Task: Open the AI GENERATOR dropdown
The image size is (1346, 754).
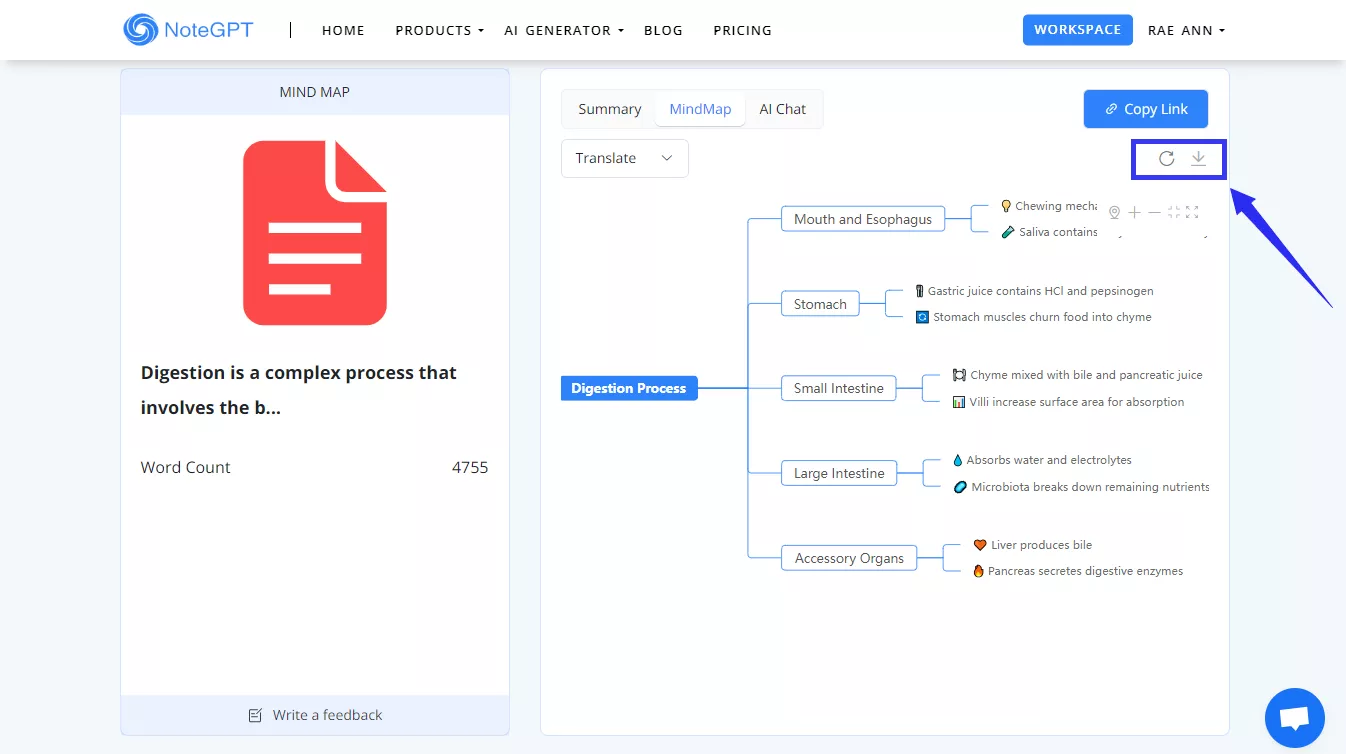Action: (x=563, y=30)
